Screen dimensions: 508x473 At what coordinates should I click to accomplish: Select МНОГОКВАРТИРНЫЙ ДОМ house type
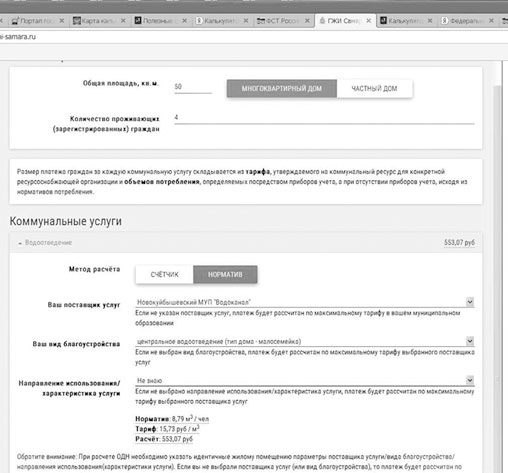(x=282, y=88)
